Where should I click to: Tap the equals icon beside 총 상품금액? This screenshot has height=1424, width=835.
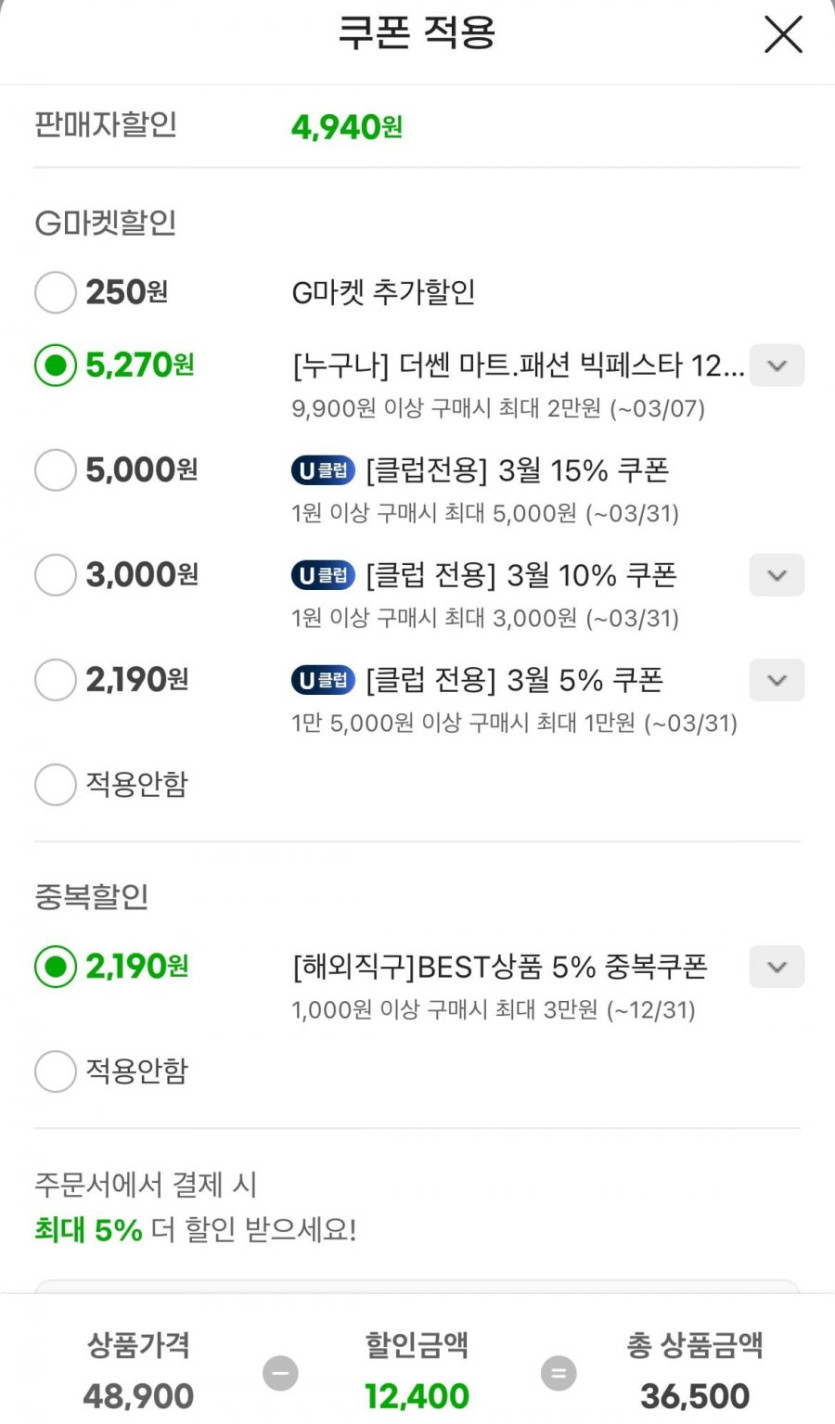tap(558, 1372)
